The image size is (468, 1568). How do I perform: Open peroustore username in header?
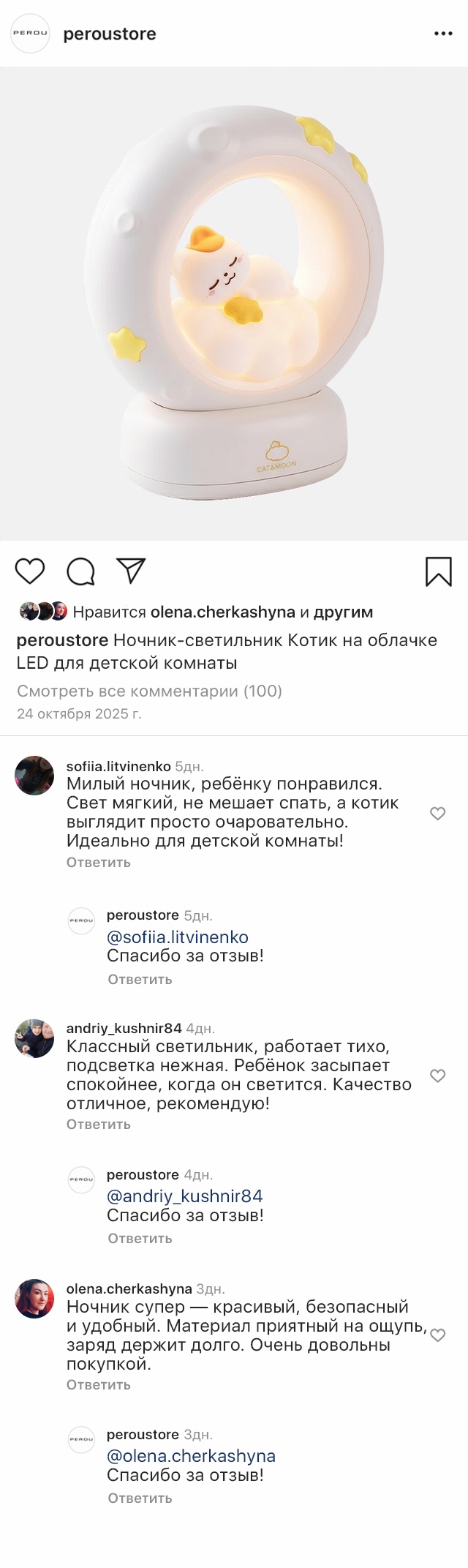(x=110, y=34)
